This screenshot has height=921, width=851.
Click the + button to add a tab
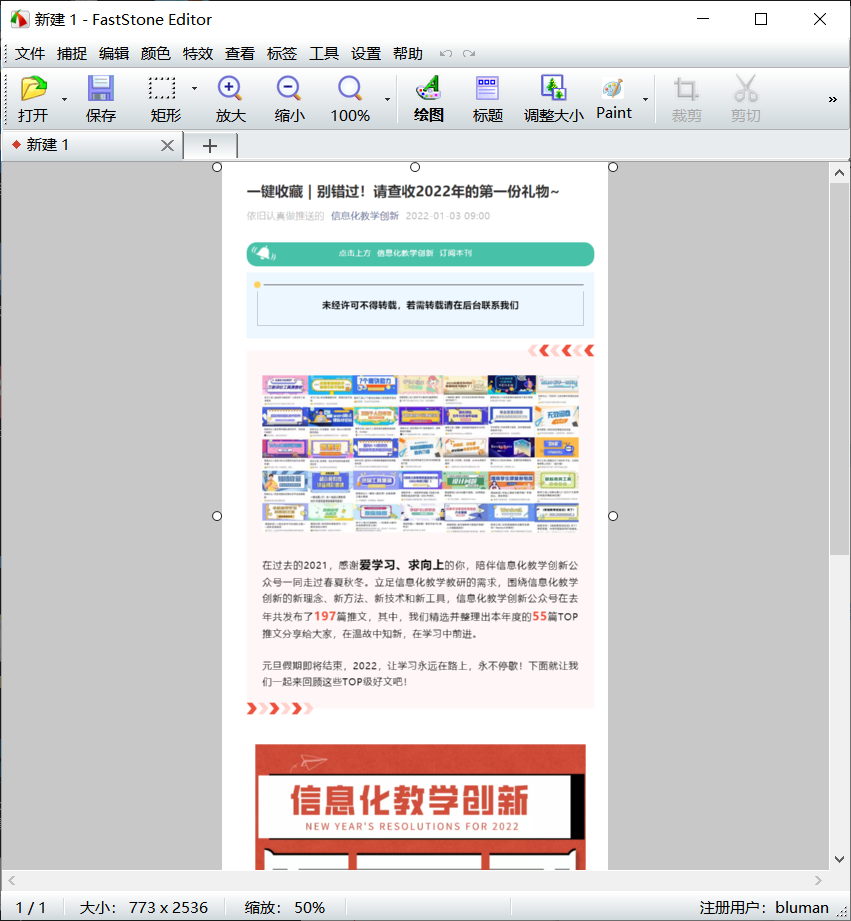click(x=210, y=144)
